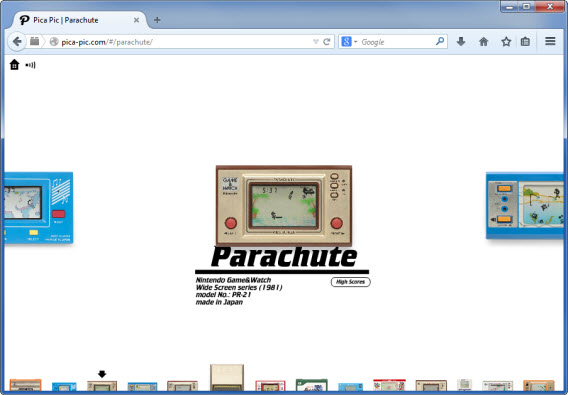The height and width of the screenshot is (395, 568).
Task: Go back with the browser back arrow
Action: point(17,42)
